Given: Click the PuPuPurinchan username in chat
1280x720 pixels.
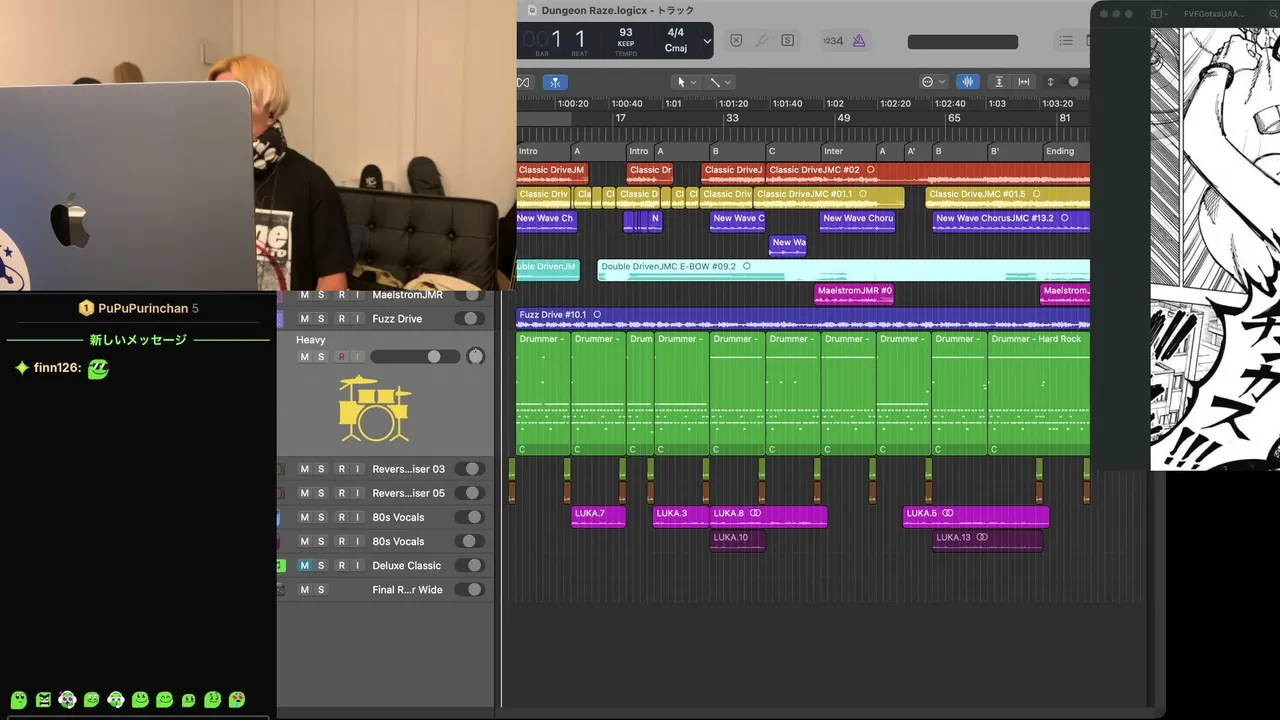Looking at the screenshot, I should [x=144, y=308].
